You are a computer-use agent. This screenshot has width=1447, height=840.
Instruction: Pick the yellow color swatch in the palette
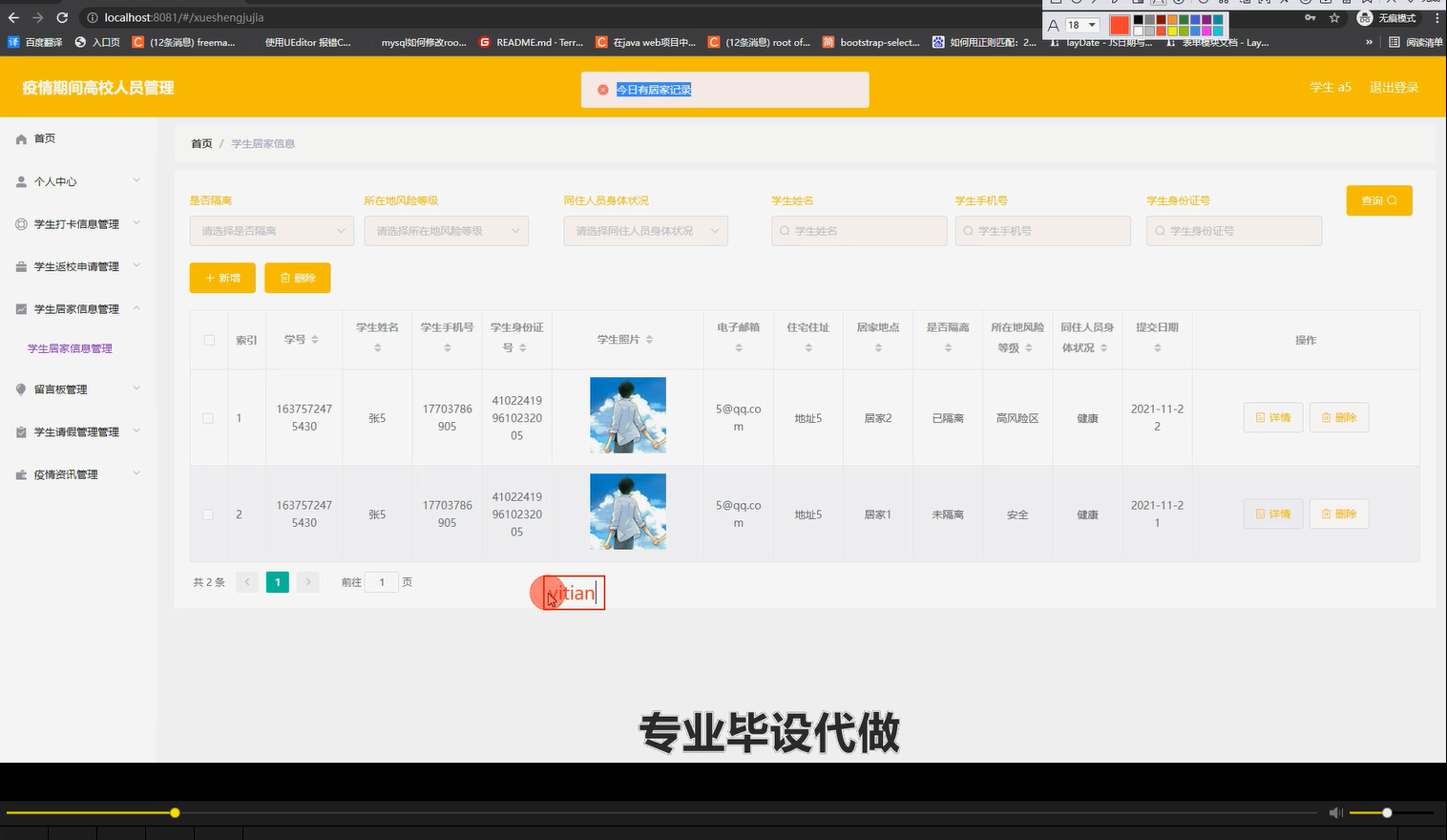(1172, 31)
